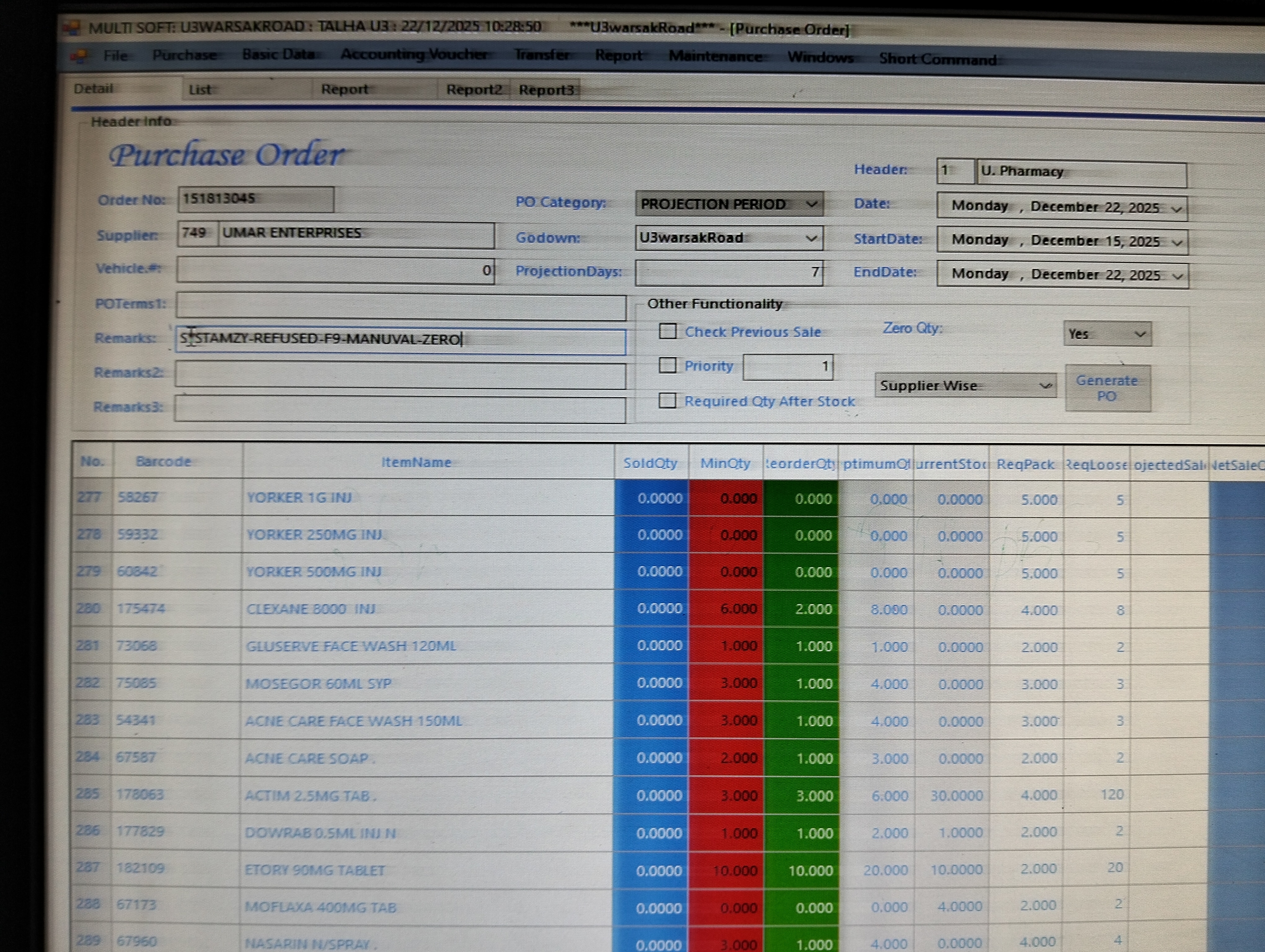The height and width of the screenshot is (952, 1265).
Task: Expand the StartDate date picker arrow
Action: [x=1177, y=242]
